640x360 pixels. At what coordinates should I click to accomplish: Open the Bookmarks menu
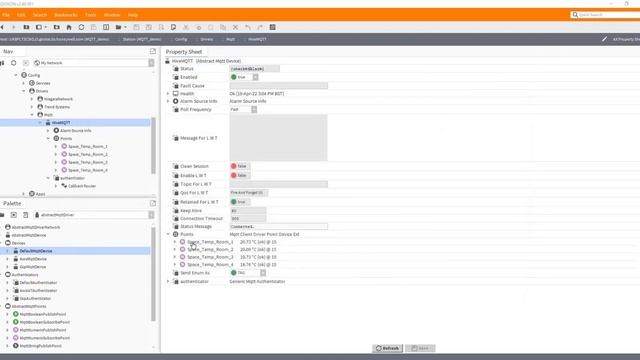coord(66,15)
